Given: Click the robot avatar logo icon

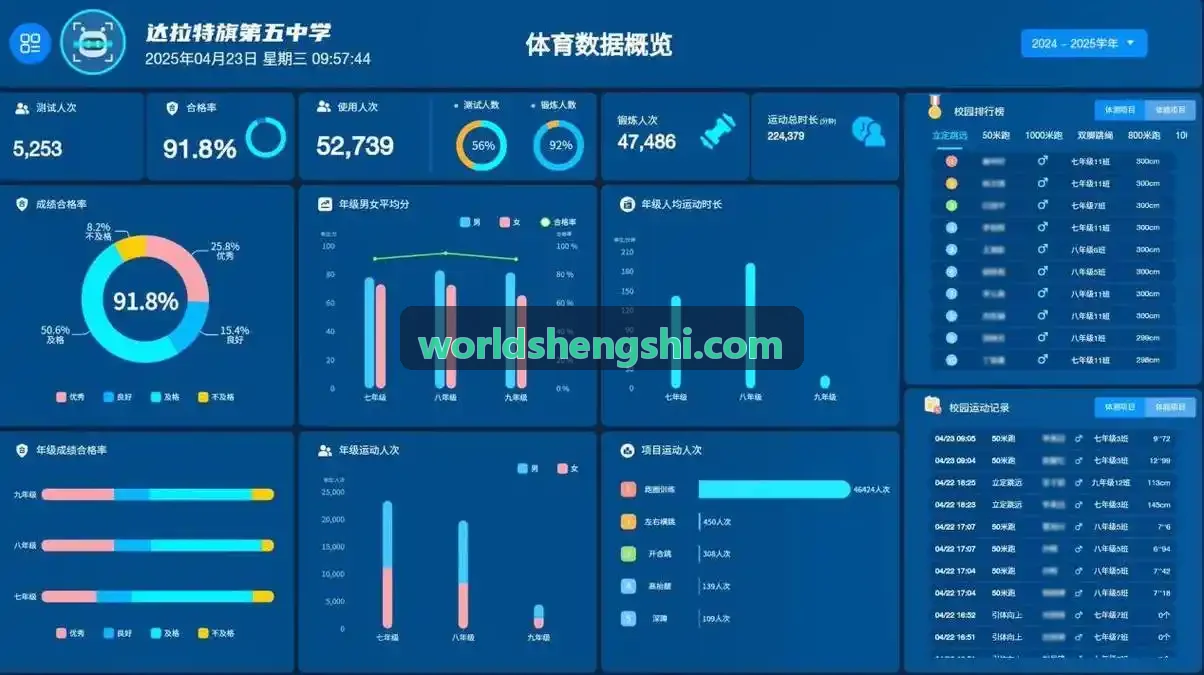Looking at the screenshot, I should click(x=93, y=42).
